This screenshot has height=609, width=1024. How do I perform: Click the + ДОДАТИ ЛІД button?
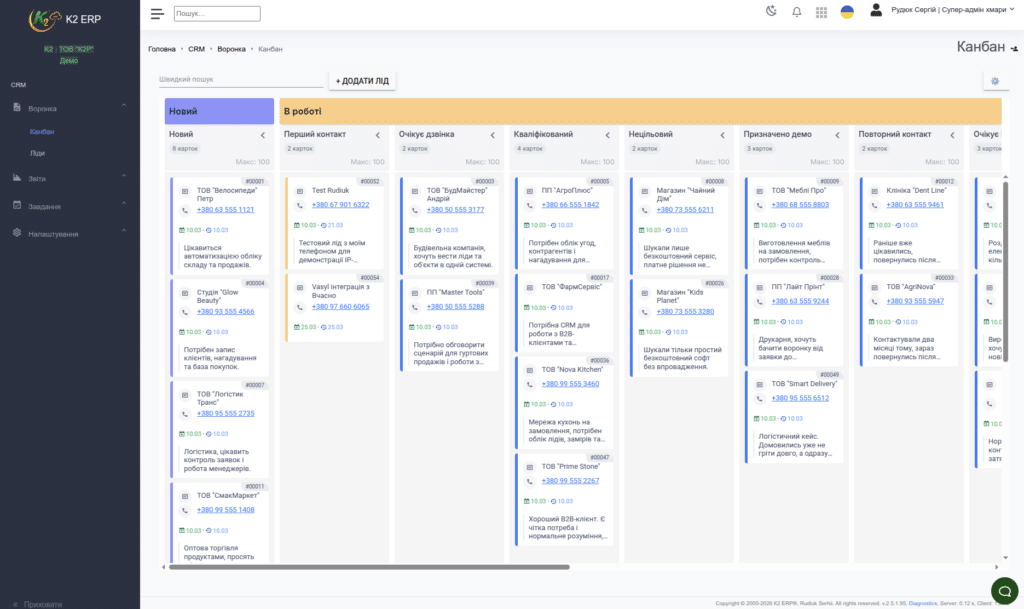362,81
